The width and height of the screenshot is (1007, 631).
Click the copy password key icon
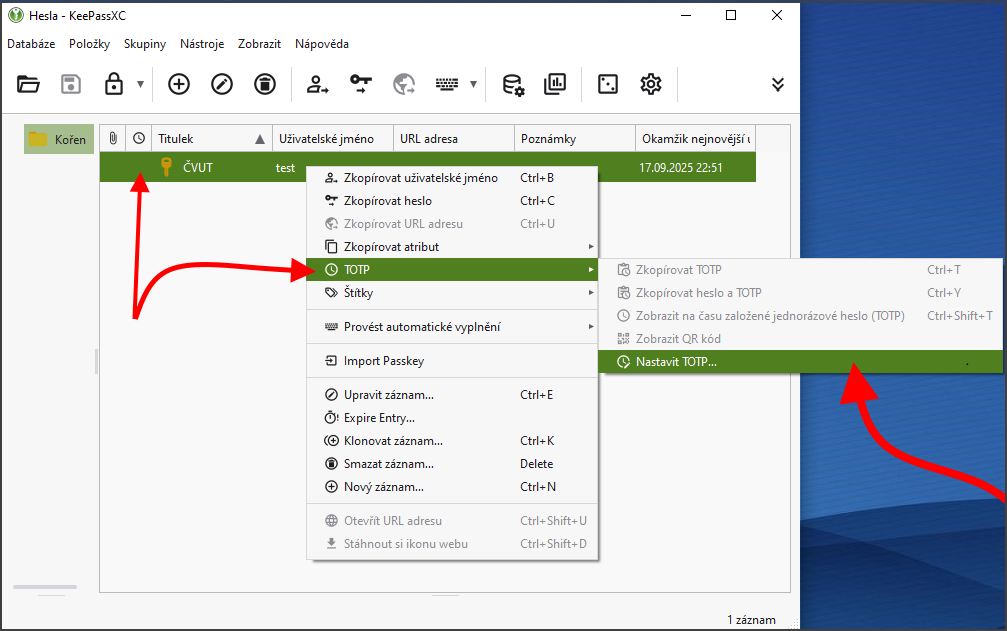tap(361, 84)
